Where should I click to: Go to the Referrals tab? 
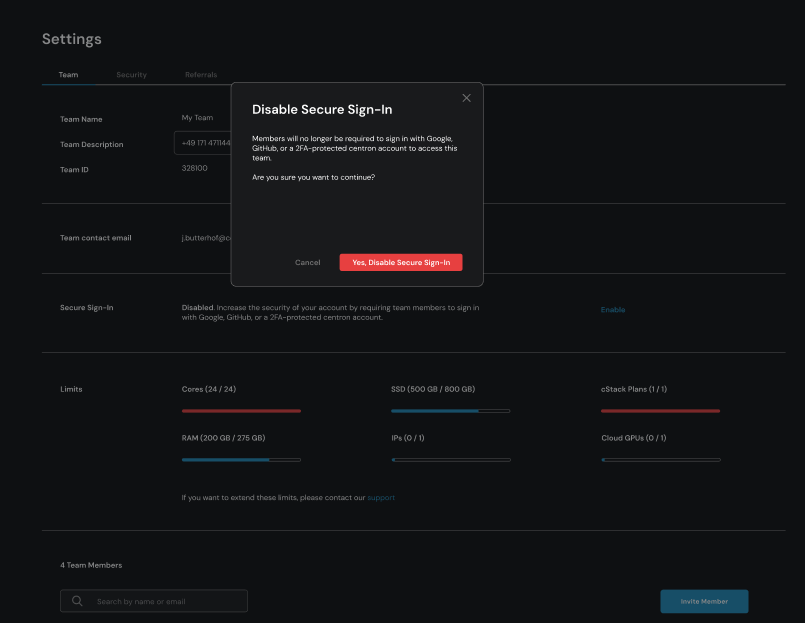click(201, 75)
